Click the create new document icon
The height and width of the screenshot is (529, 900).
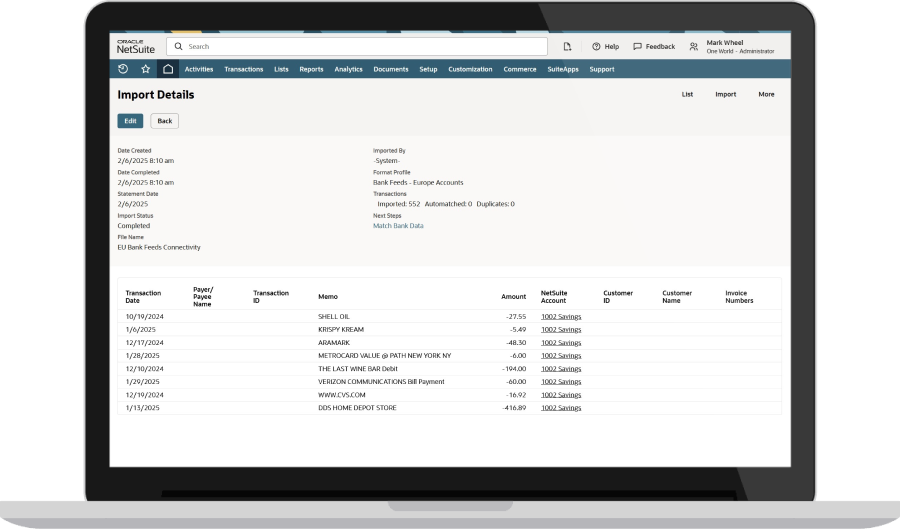coord(567,46)
